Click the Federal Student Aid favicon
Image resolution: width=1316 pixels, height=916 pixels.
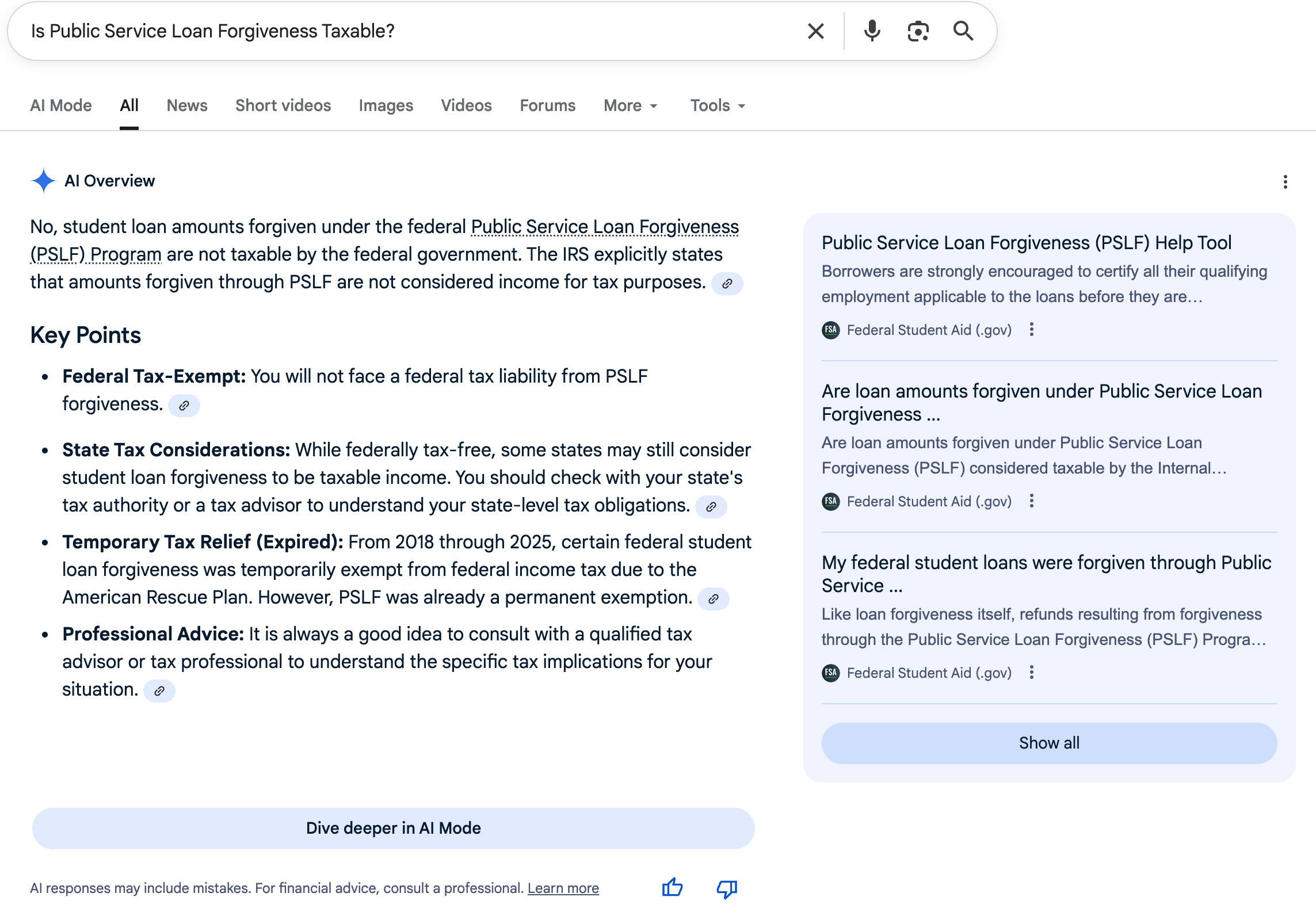point(831,329)
